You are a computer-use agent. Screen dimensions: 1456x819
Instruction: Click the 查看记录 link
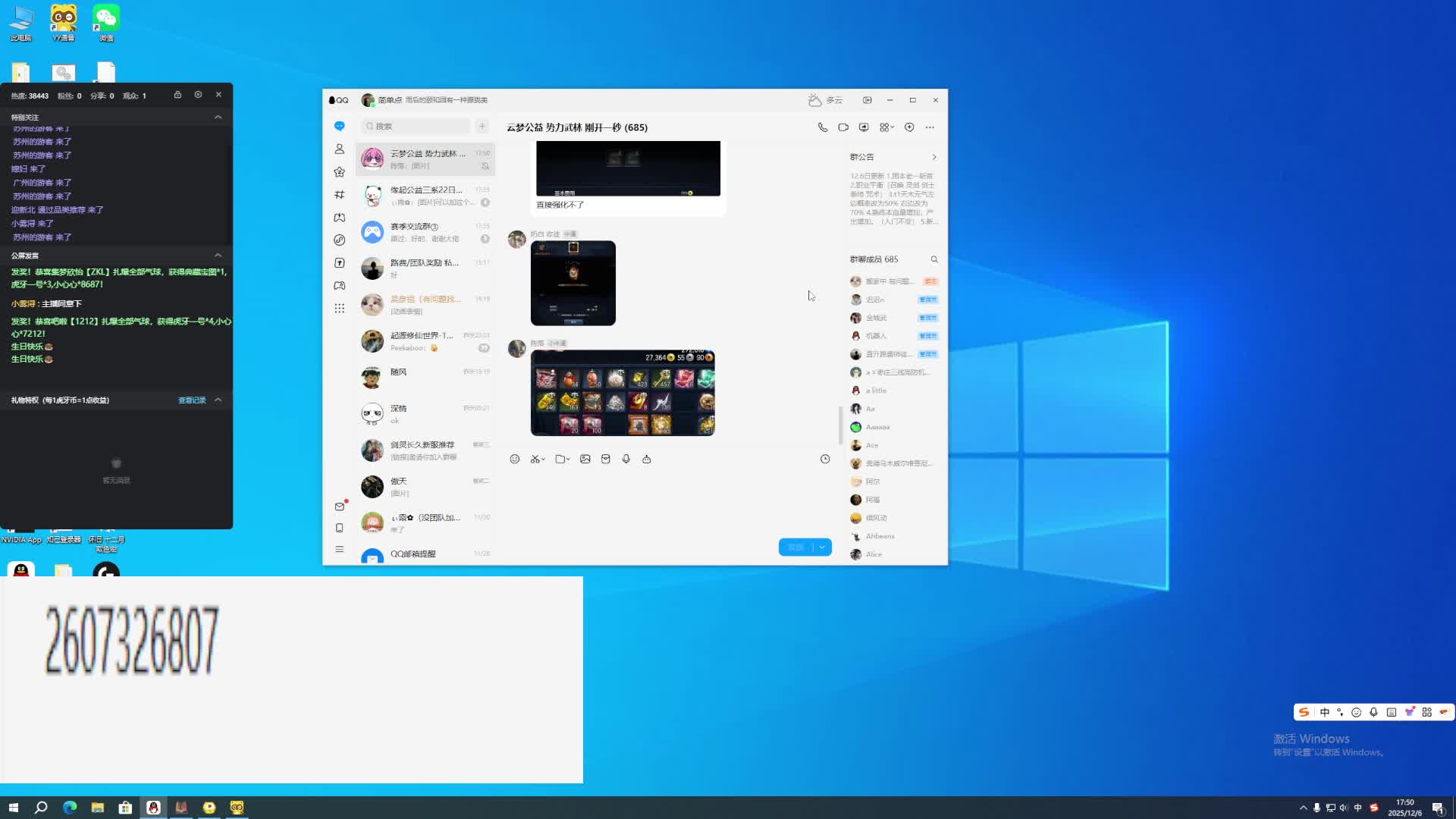coord(192,400)
